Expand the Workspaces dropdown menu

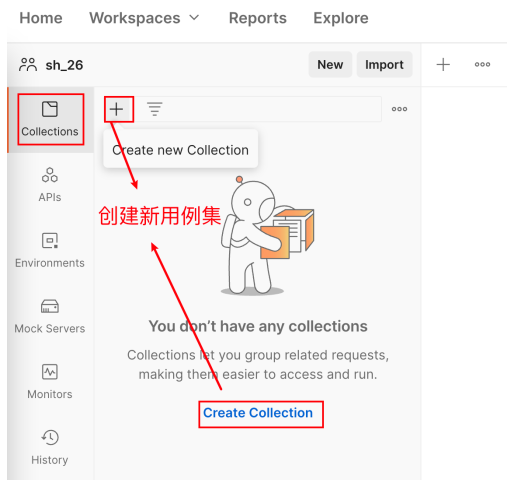click(x=144, y=18)
